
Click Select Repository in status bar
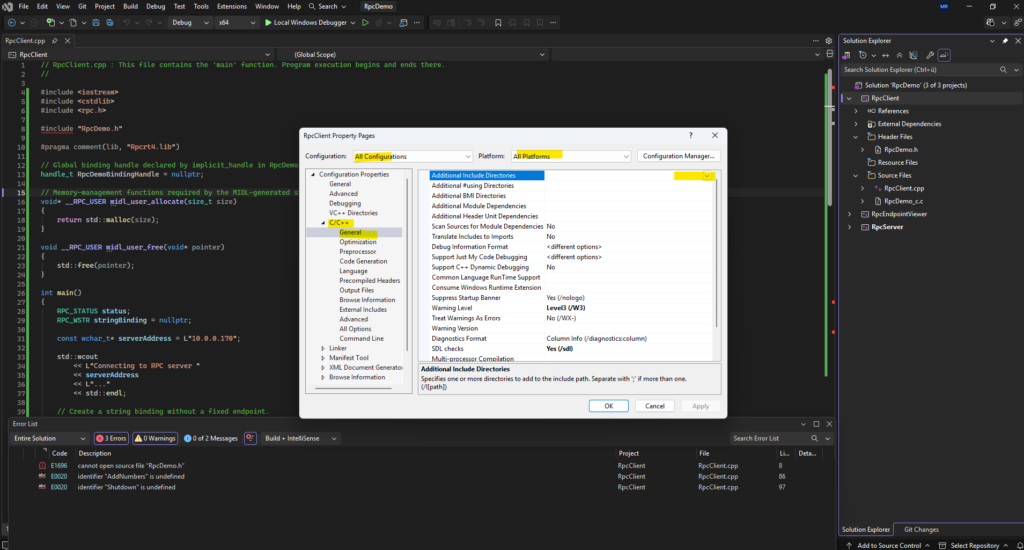[x=974, y=545]
